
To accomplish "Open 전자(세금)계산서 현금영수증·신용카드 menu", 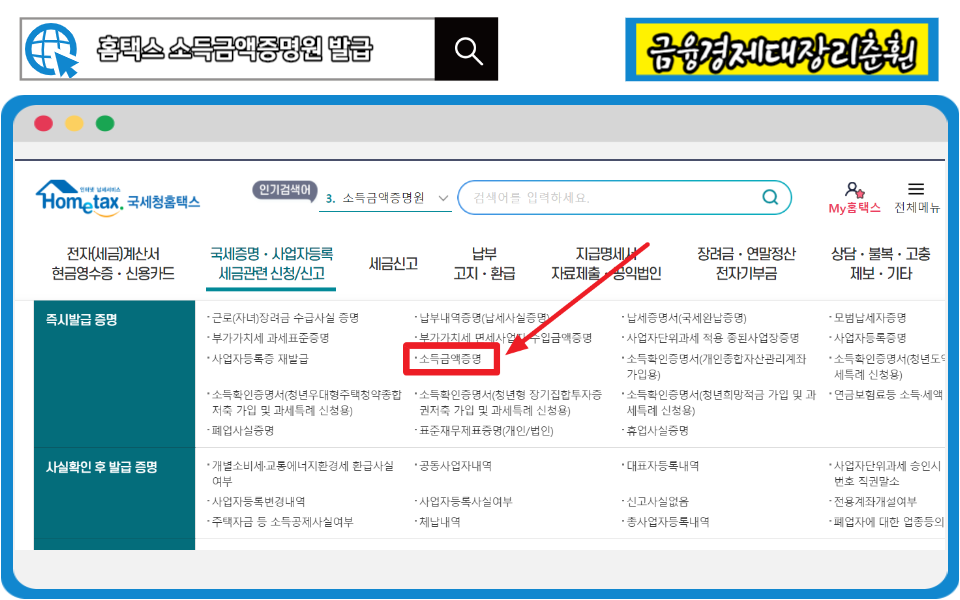I will pyautogui.click(x=113, y=264).
